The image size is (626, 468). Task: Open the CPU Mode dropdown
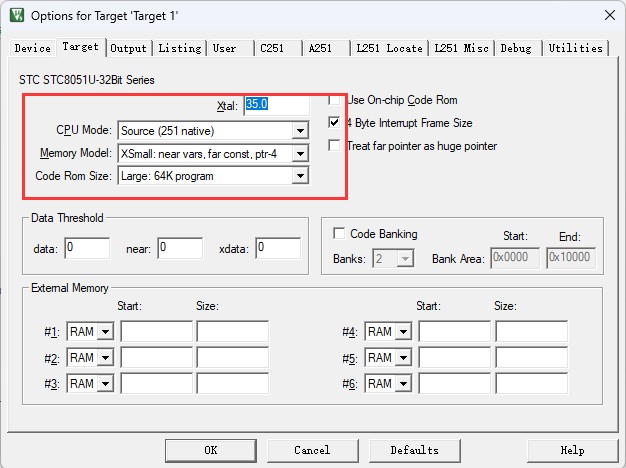pos(299,130)
